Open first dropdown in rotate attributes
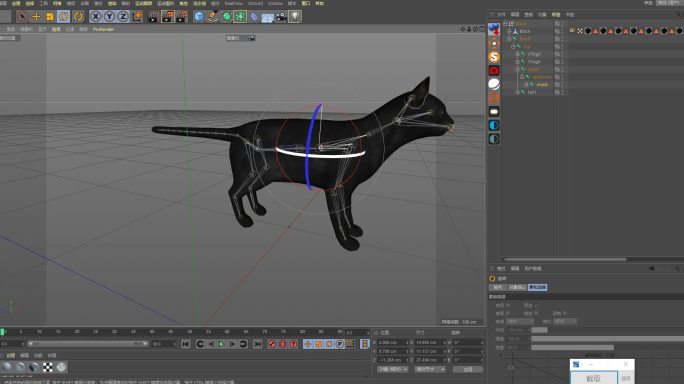The image size is (684, 384). click(x=520, y=321)
